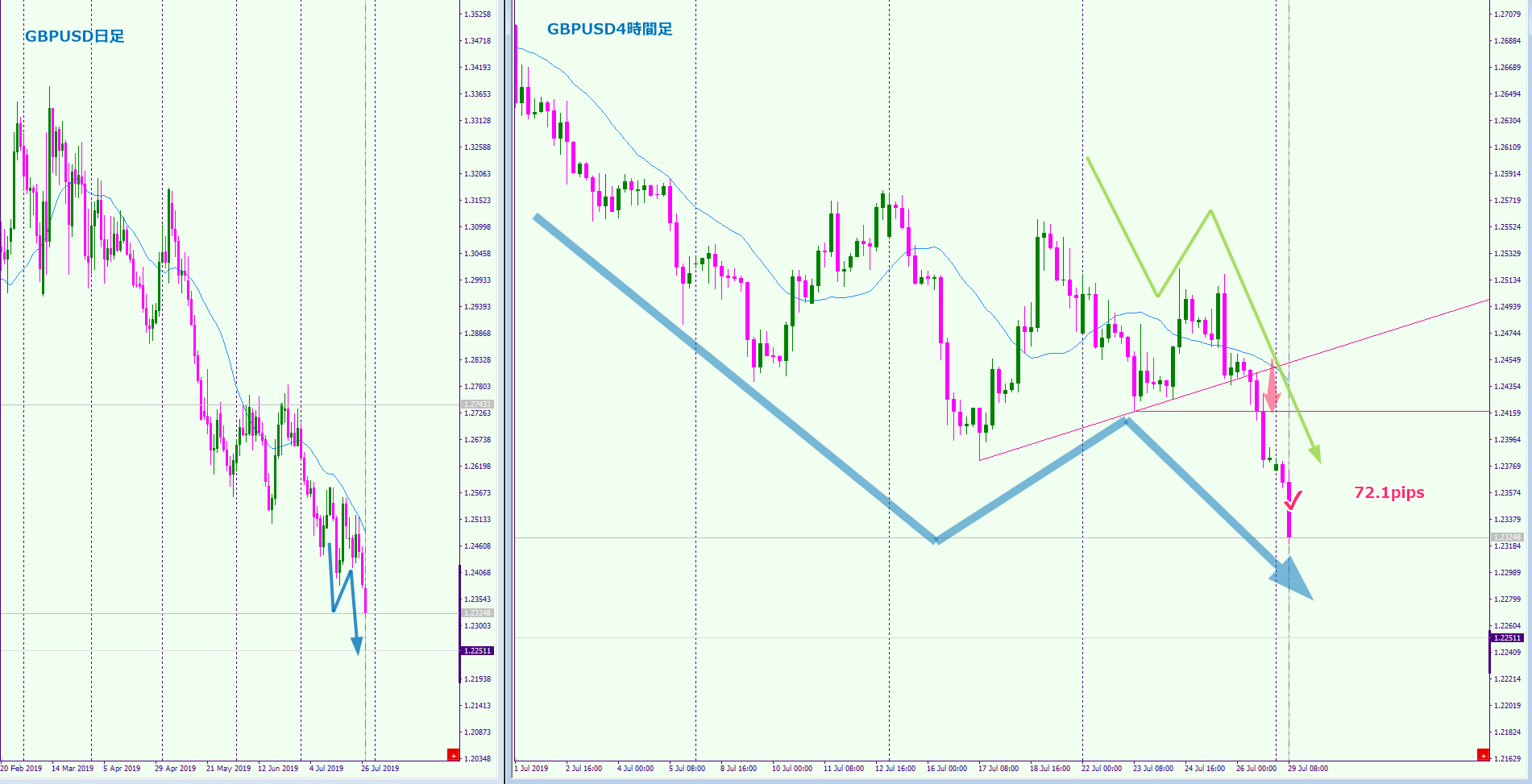Click the purple 1.22511 price tag on the daily chart
Screen dimensions: 1532x784
pyautogui.click(x=477, y=650)
